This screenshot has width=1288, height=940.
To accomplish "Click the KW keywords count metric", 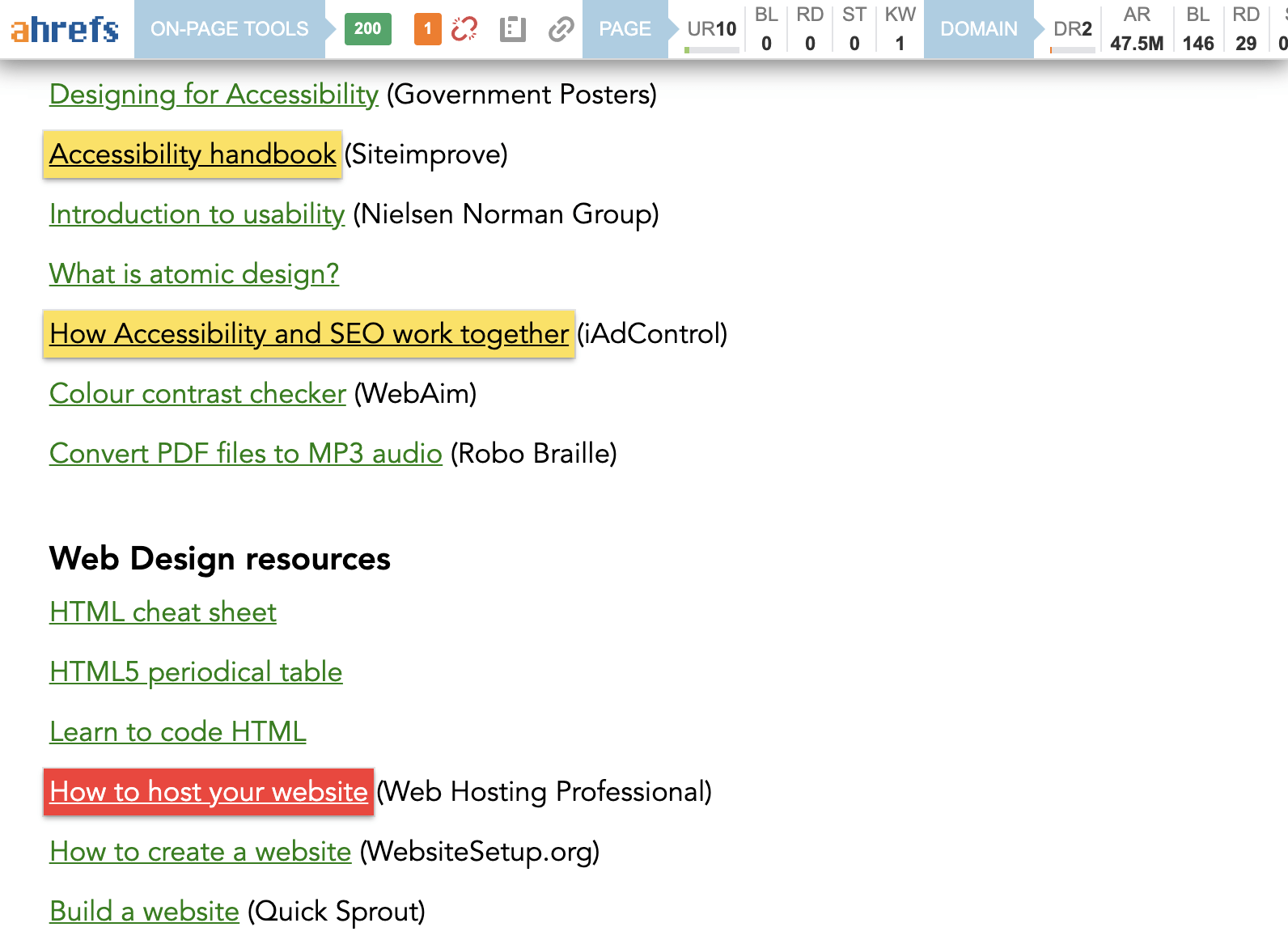I will (900, 29).
